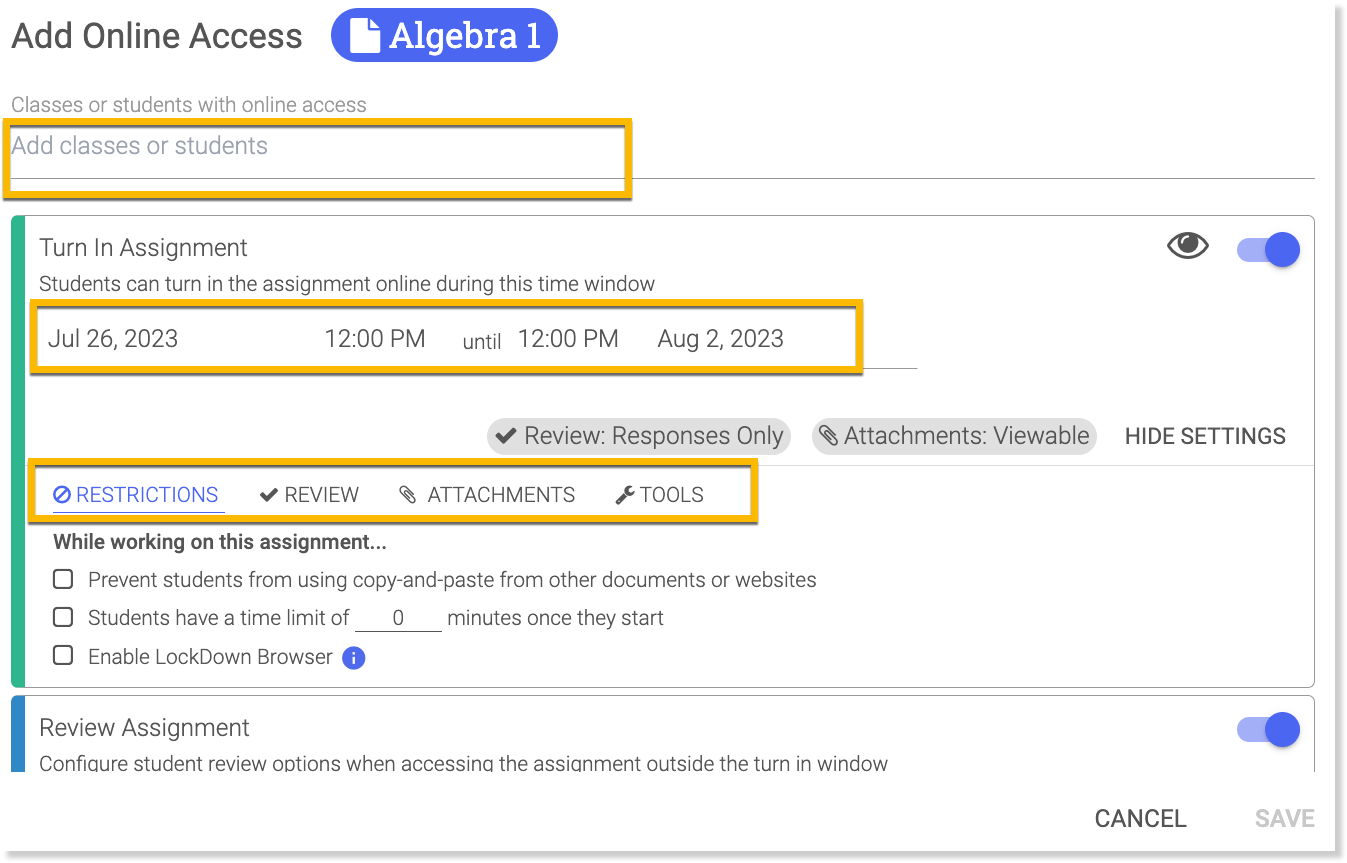Open the Aug 2, 2023 end date picker

pyautogui.click(x=720, y=339)
